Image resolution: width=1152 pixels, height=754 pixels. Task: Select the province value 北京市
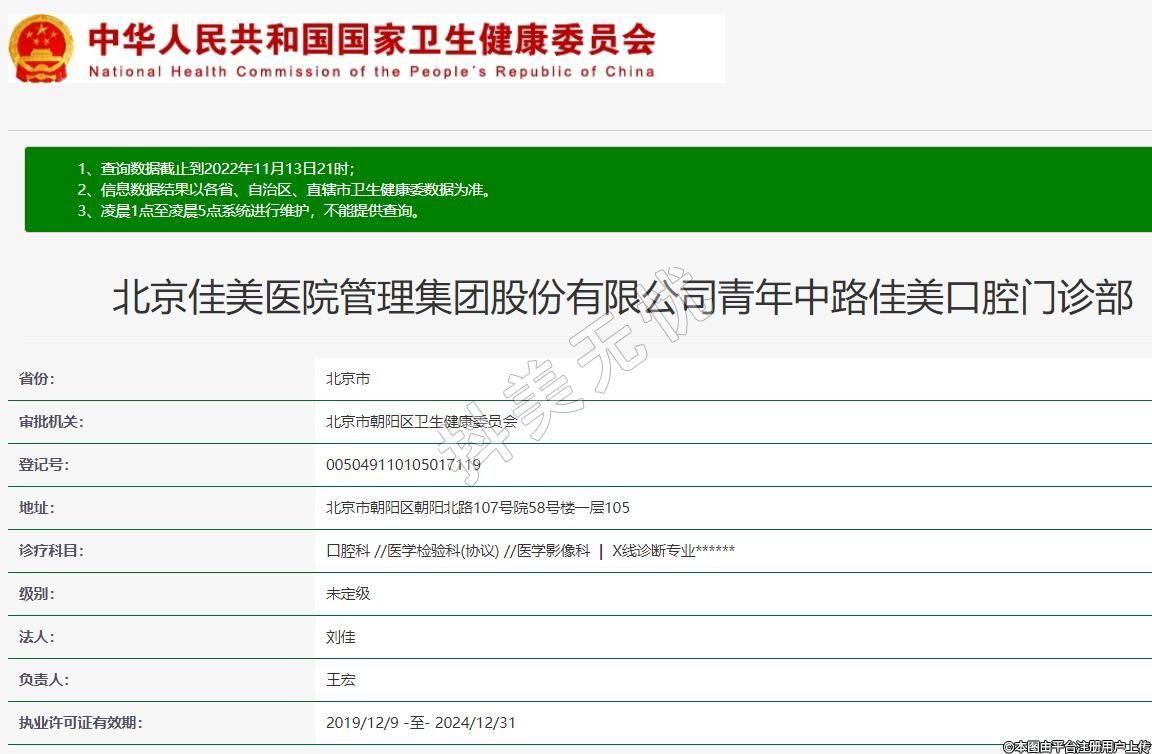click(348, 379)
